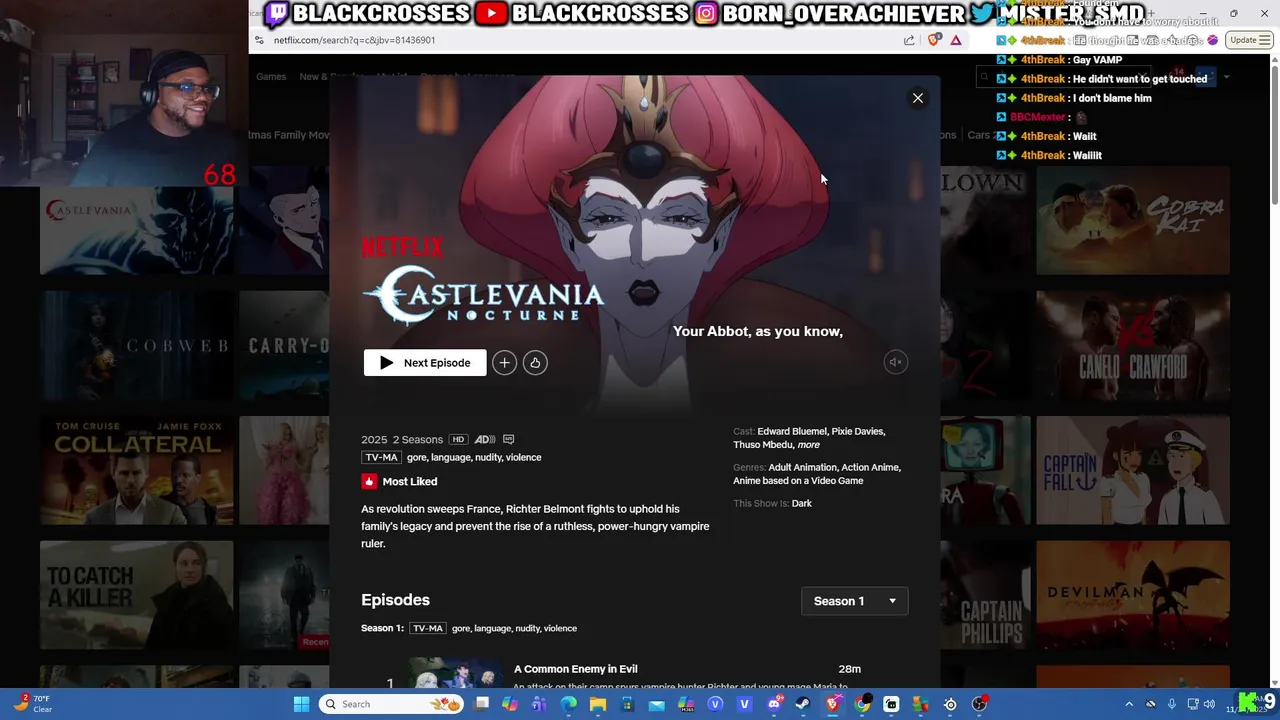Open Steam from the taskbar
The image size is (1280, 720).
[804, 704]
